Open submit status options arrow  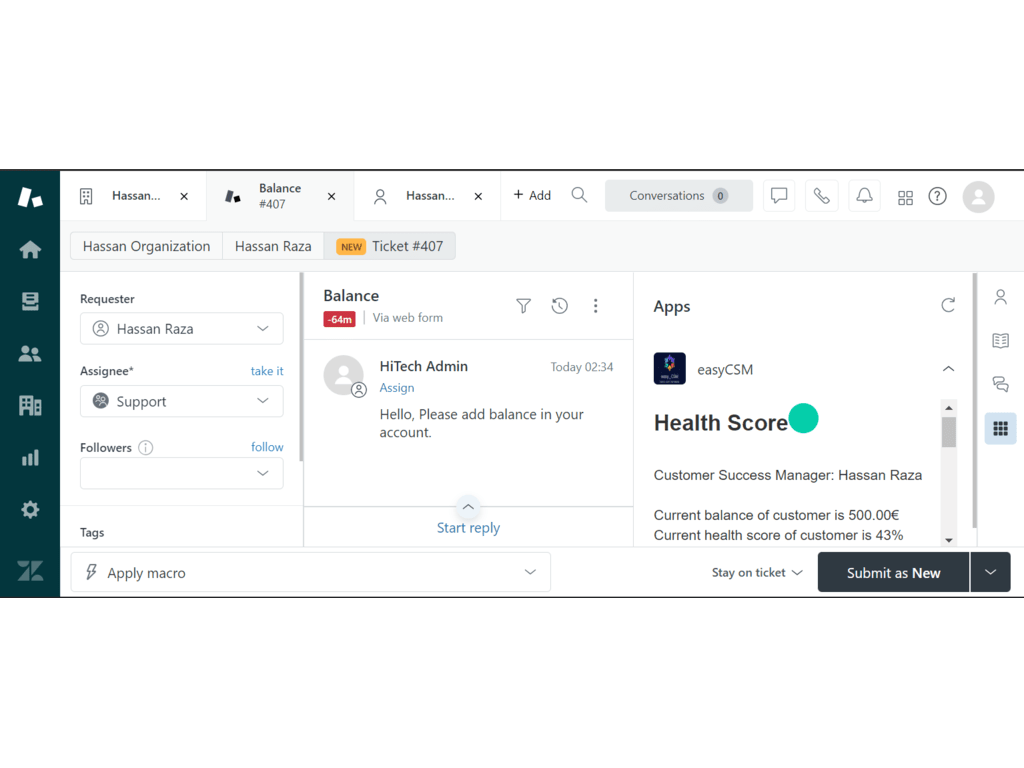pos(991,572)
